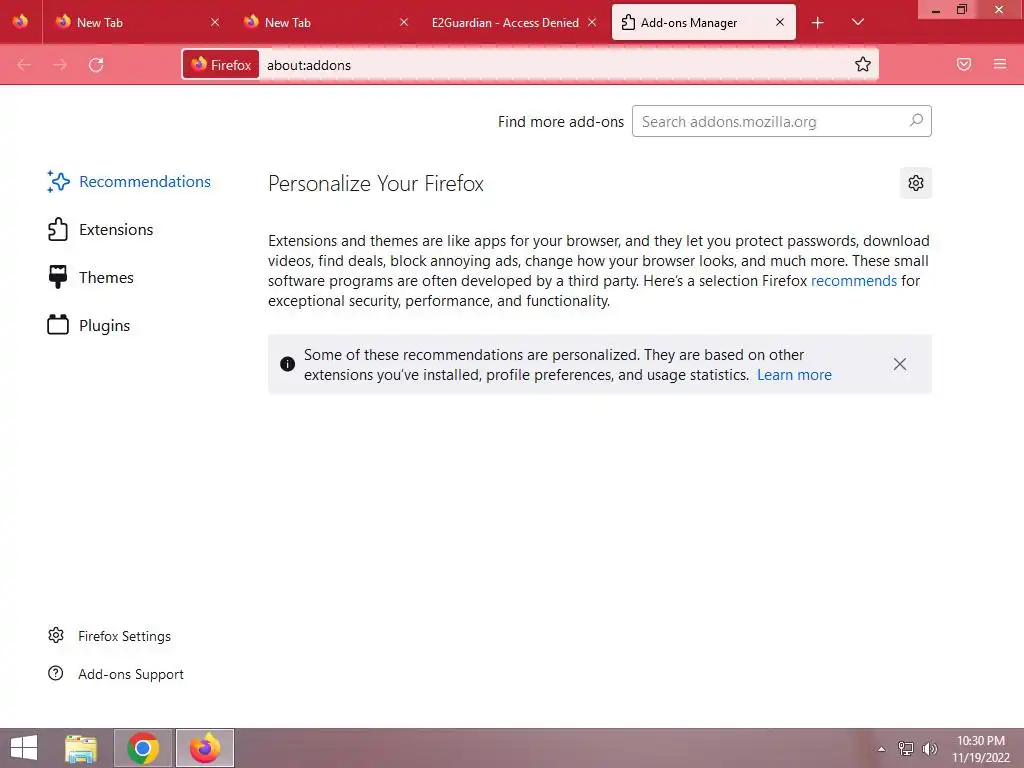1024x768 pixels.
Task: Close the Add-ons Manager tab
Action: click(780, 22)
